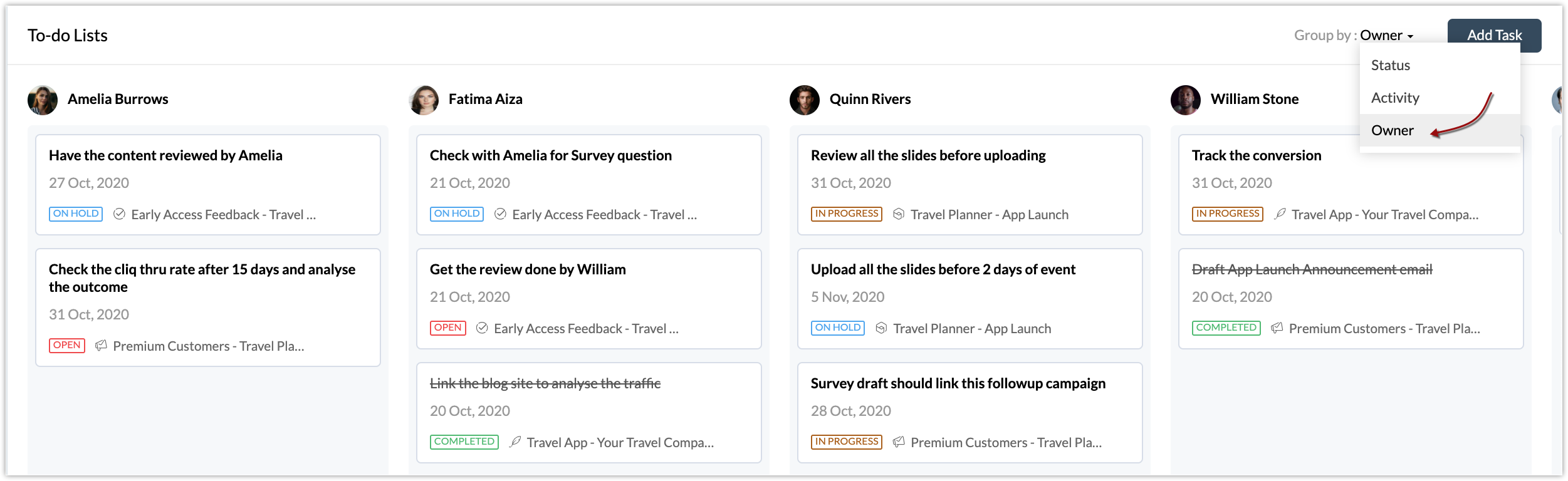Click survey icon on 'Have the content reviewed' card
Screen dimensions: 1568x481
pos(119,214)
